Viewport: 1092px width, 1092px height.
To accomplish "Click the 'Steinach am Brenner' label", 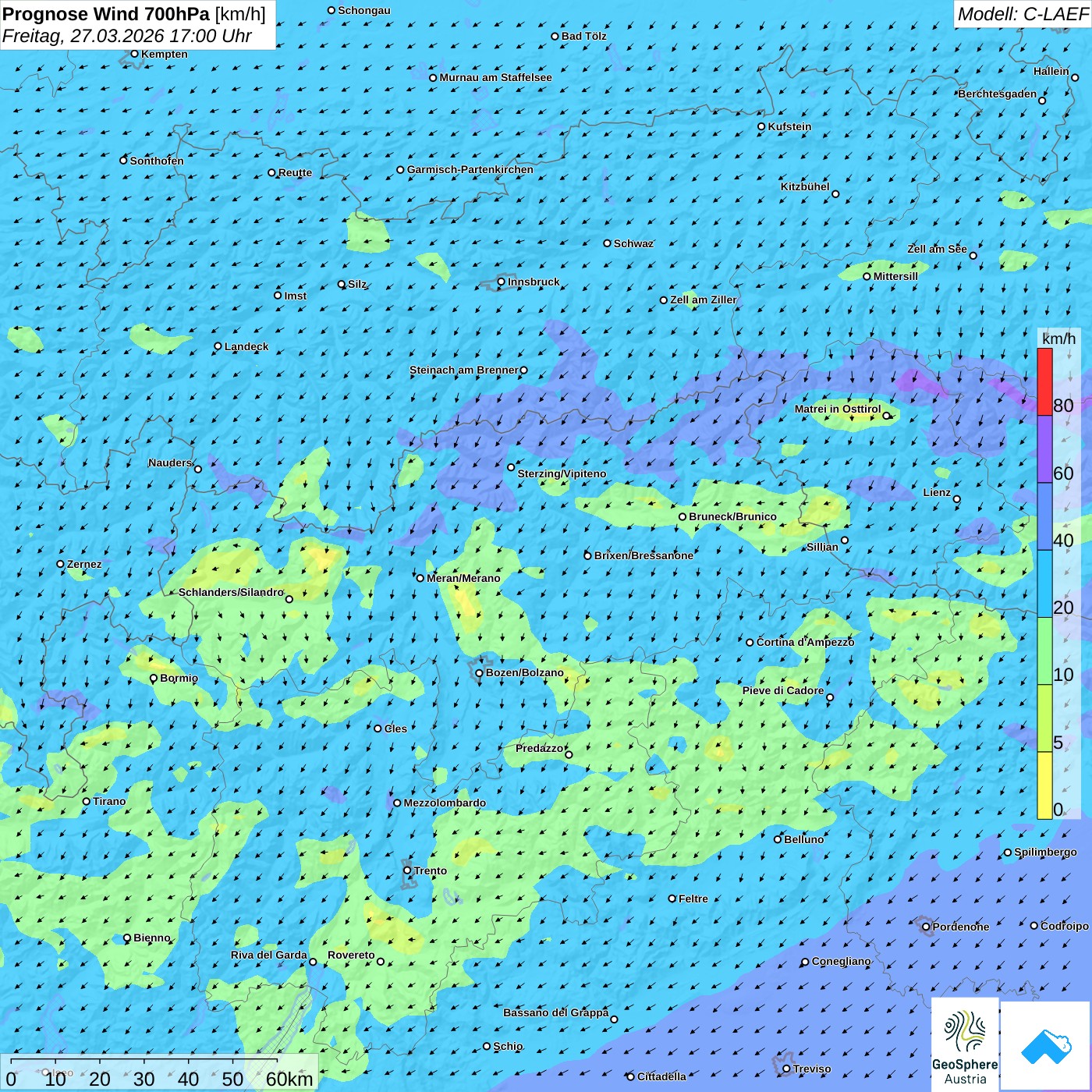I will point(463,370).
